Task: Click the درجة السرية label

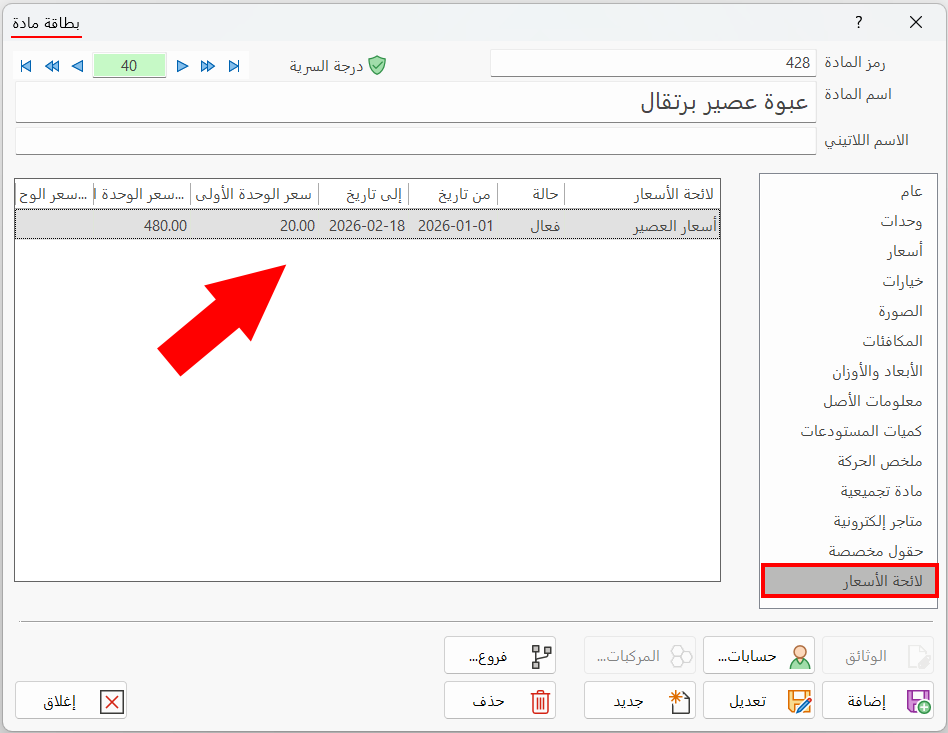Action: click(x=326, y=66)
